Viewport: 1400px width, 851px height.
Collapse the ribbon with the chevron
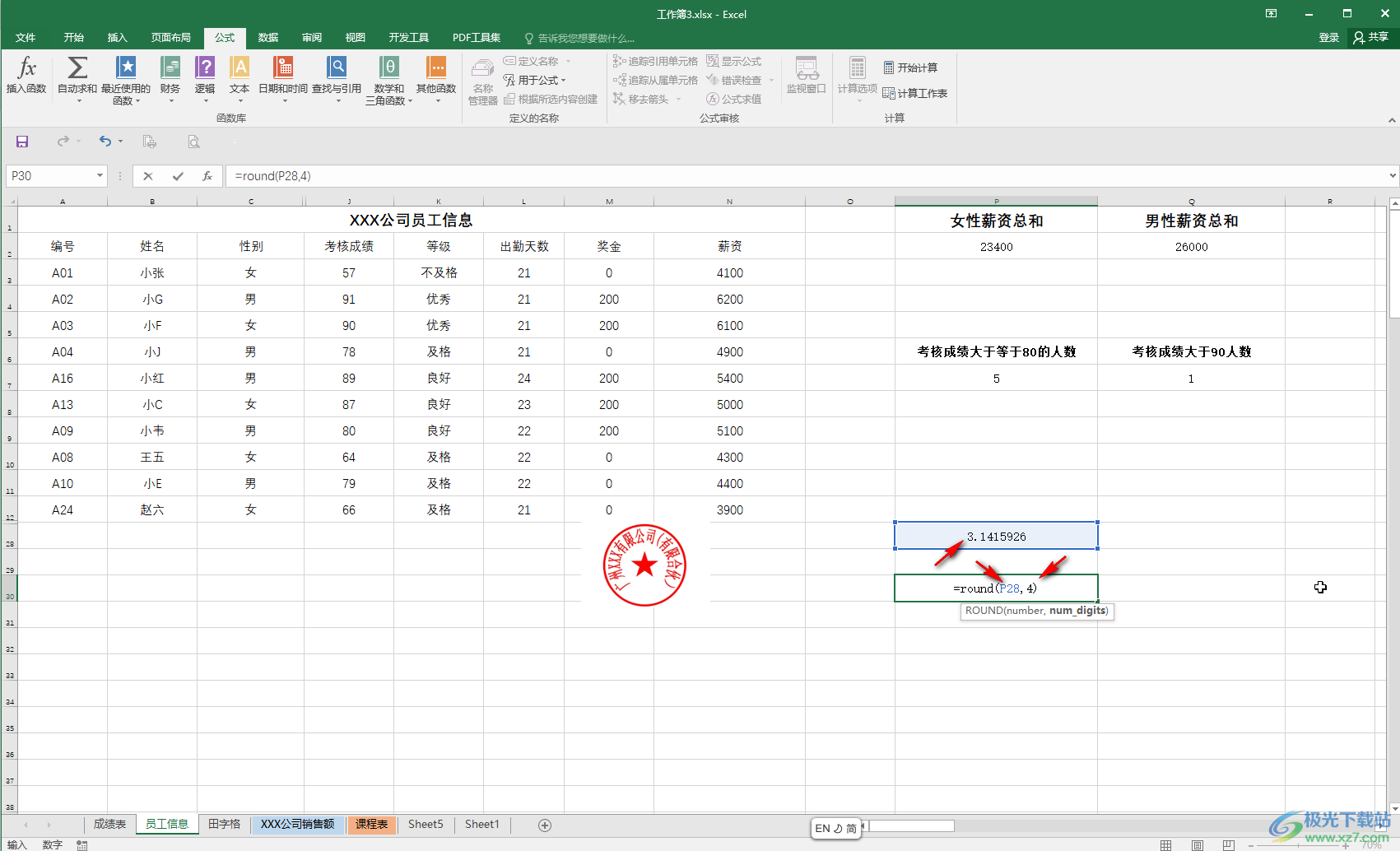(1392, 120)
